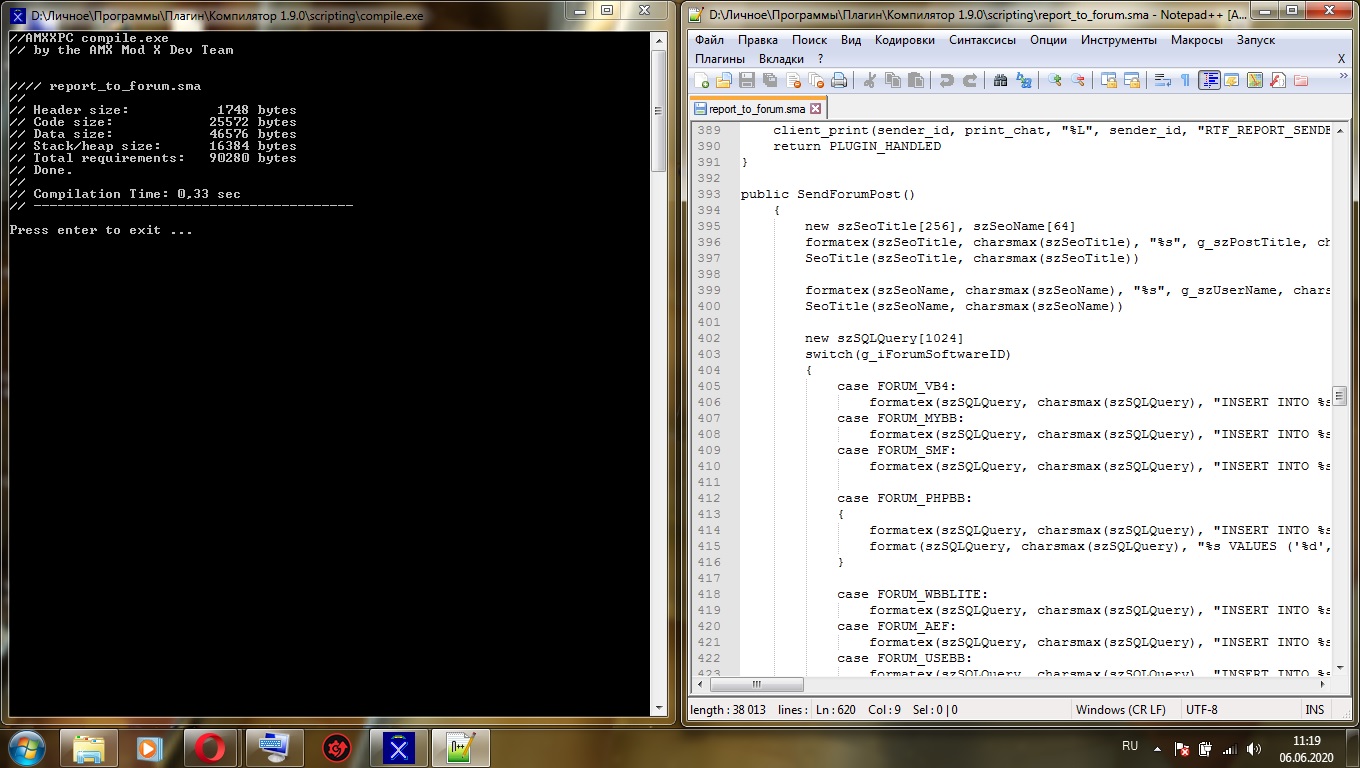Create a new file in Notepad++ toolbar
The height and width of the screenshot is (768, 1360).
point(703,81)
